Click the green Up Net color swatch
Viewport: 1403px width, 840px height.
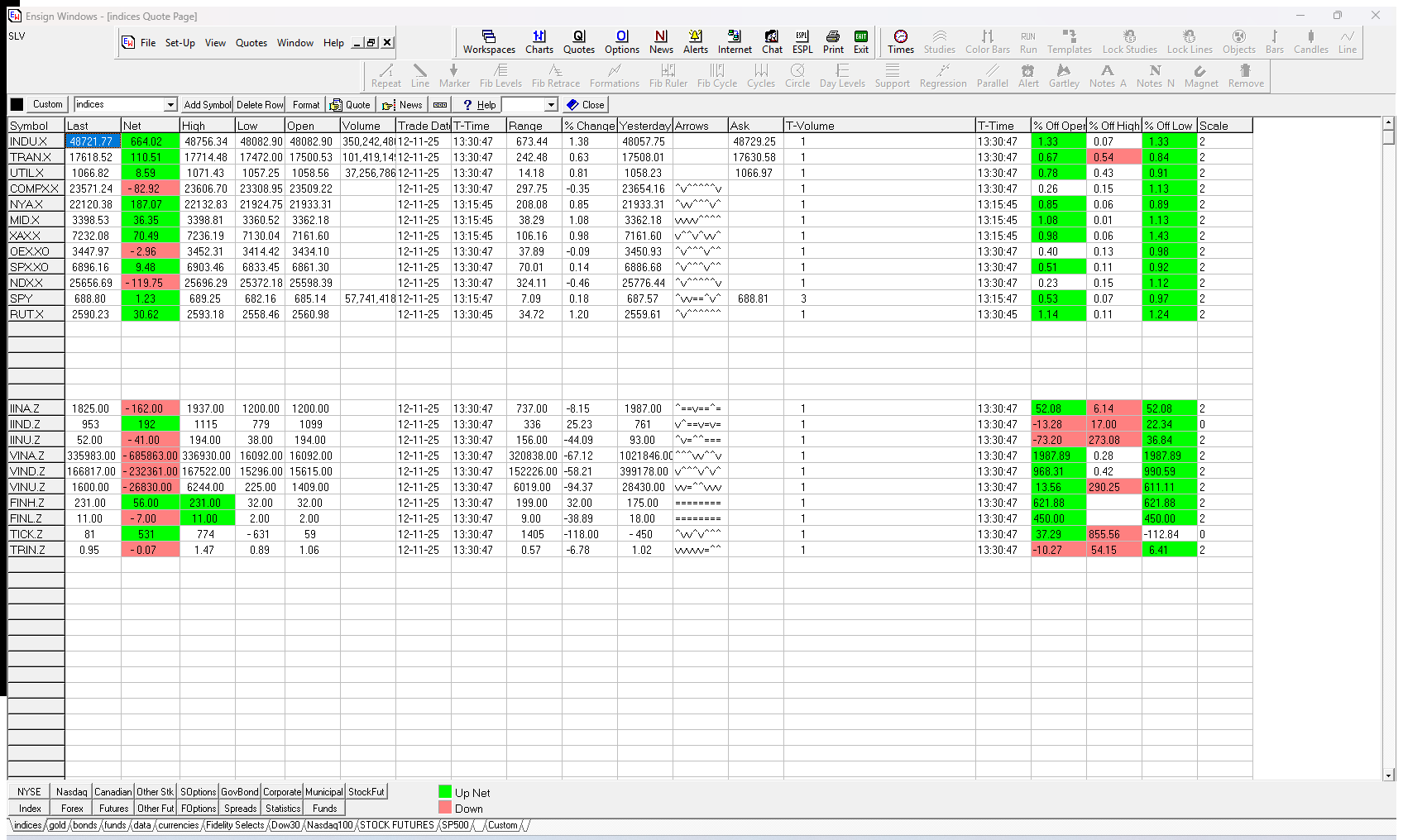point(445,792)
